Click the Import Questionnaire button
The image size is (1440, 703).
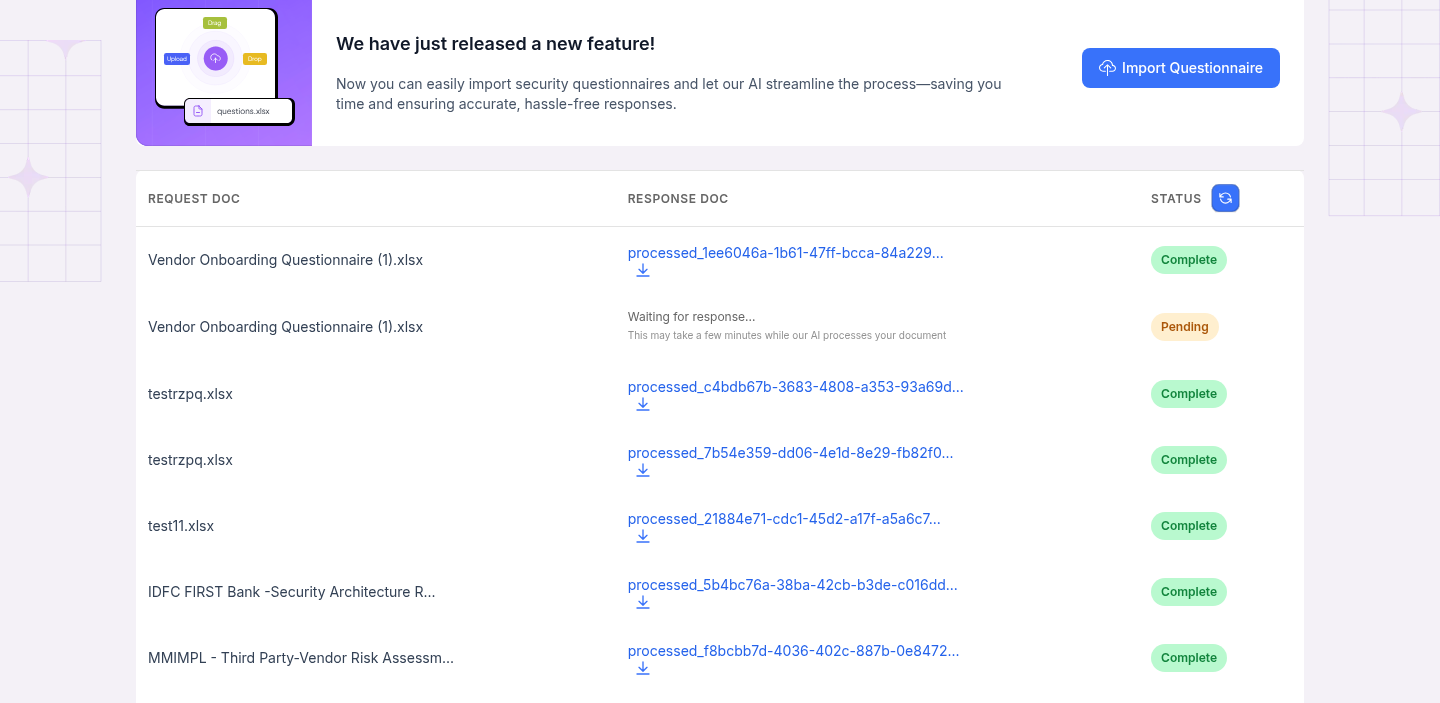[x=1180, y=68]
